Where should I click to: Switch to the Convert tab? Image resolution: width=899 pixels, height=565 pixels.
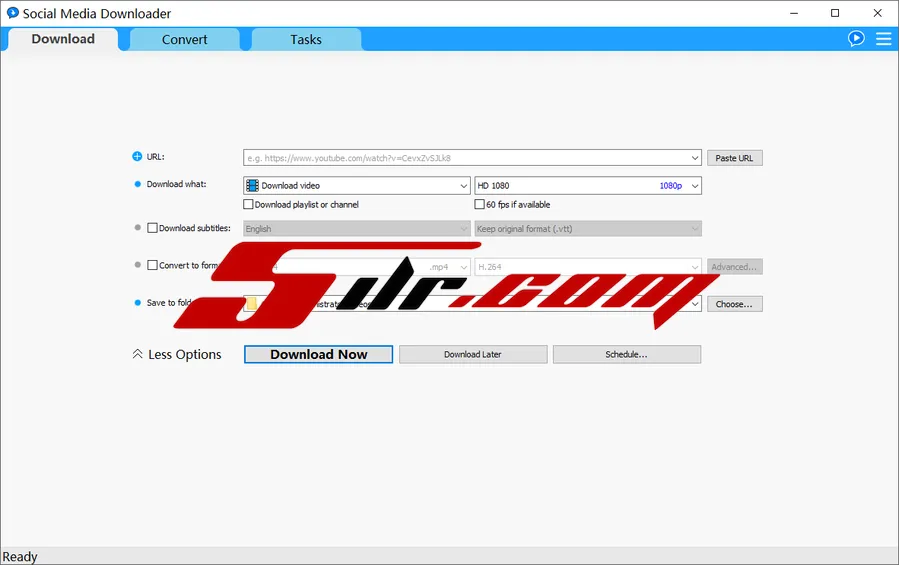click(x=185, y=40)
